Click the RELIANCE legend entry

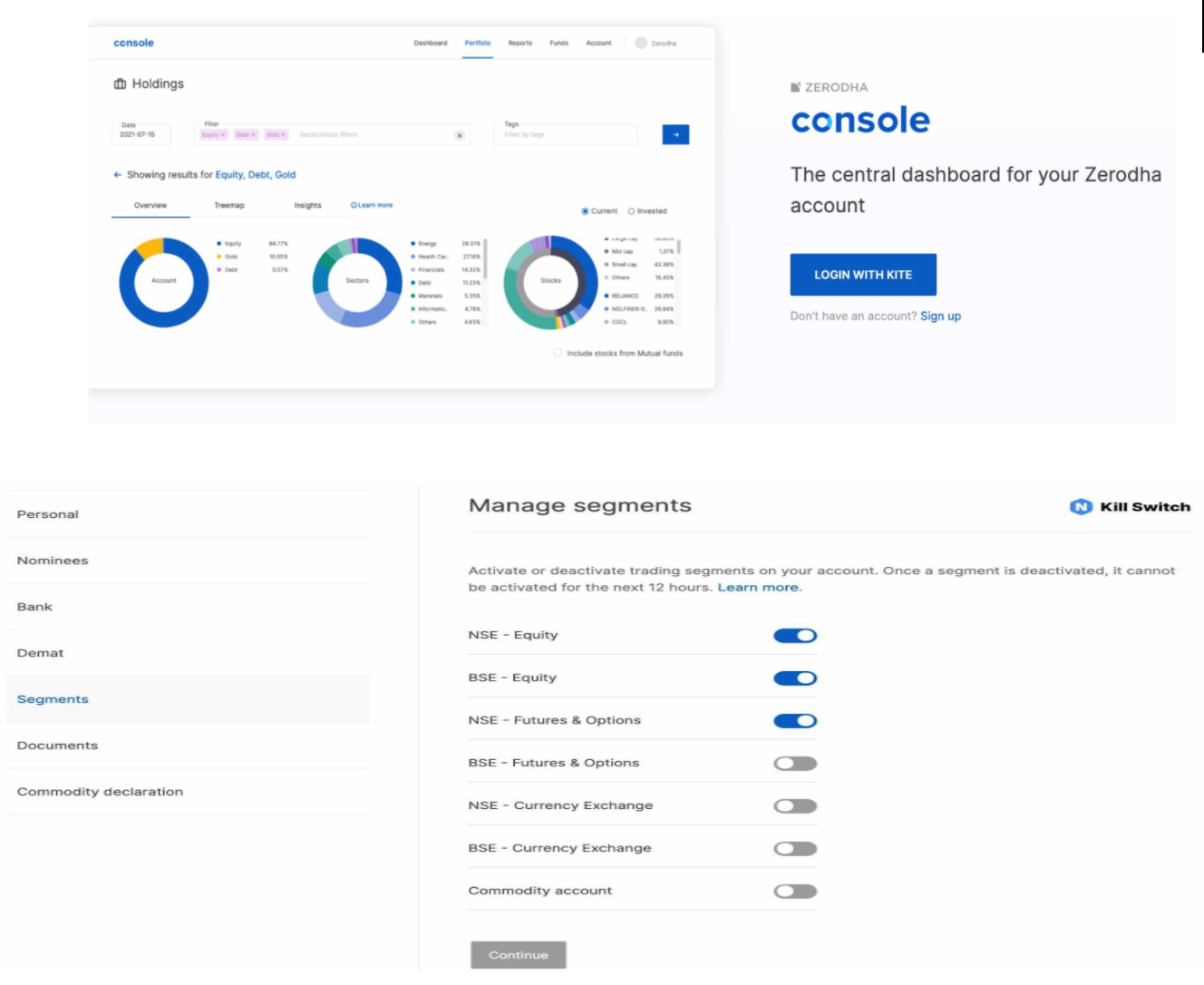pos(639,296)
